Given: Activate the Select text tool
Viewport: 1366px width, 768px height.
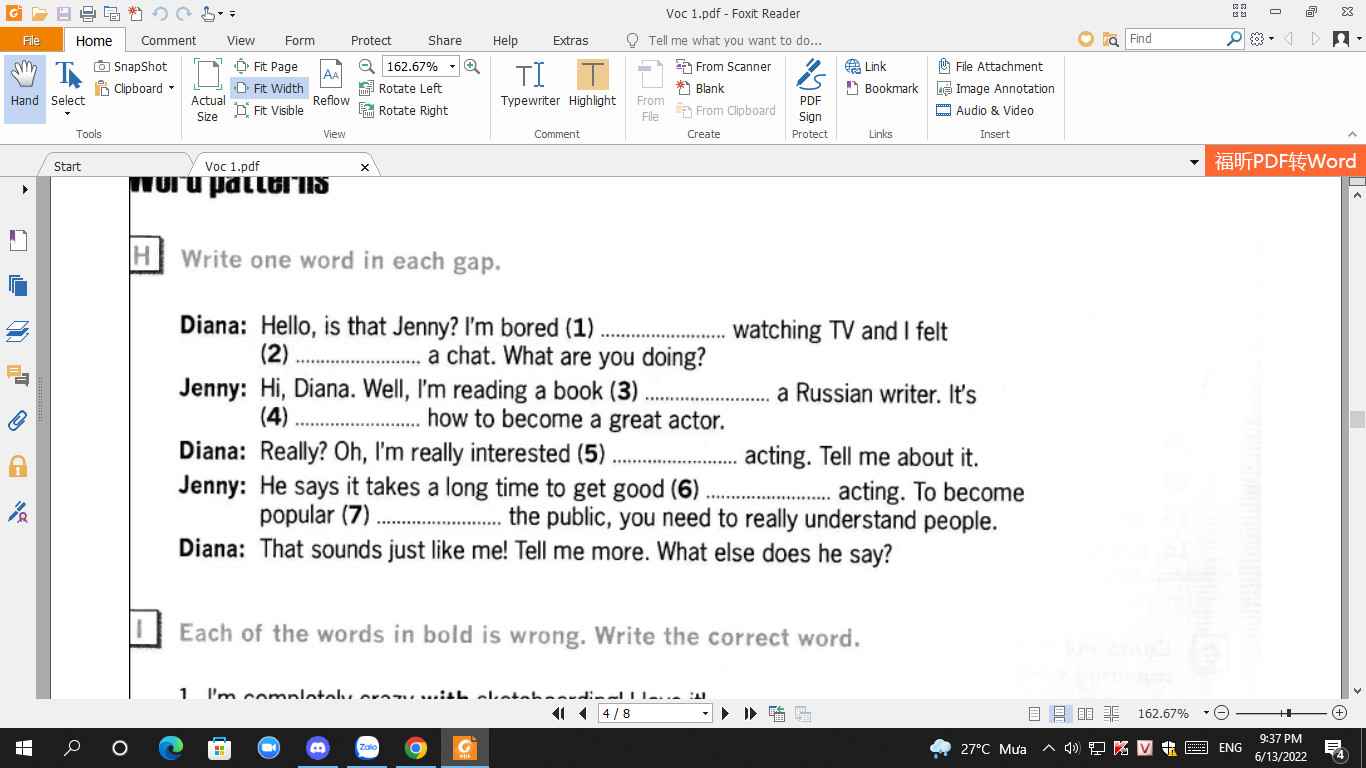Looking at the screenshot, I should [68, 88].
